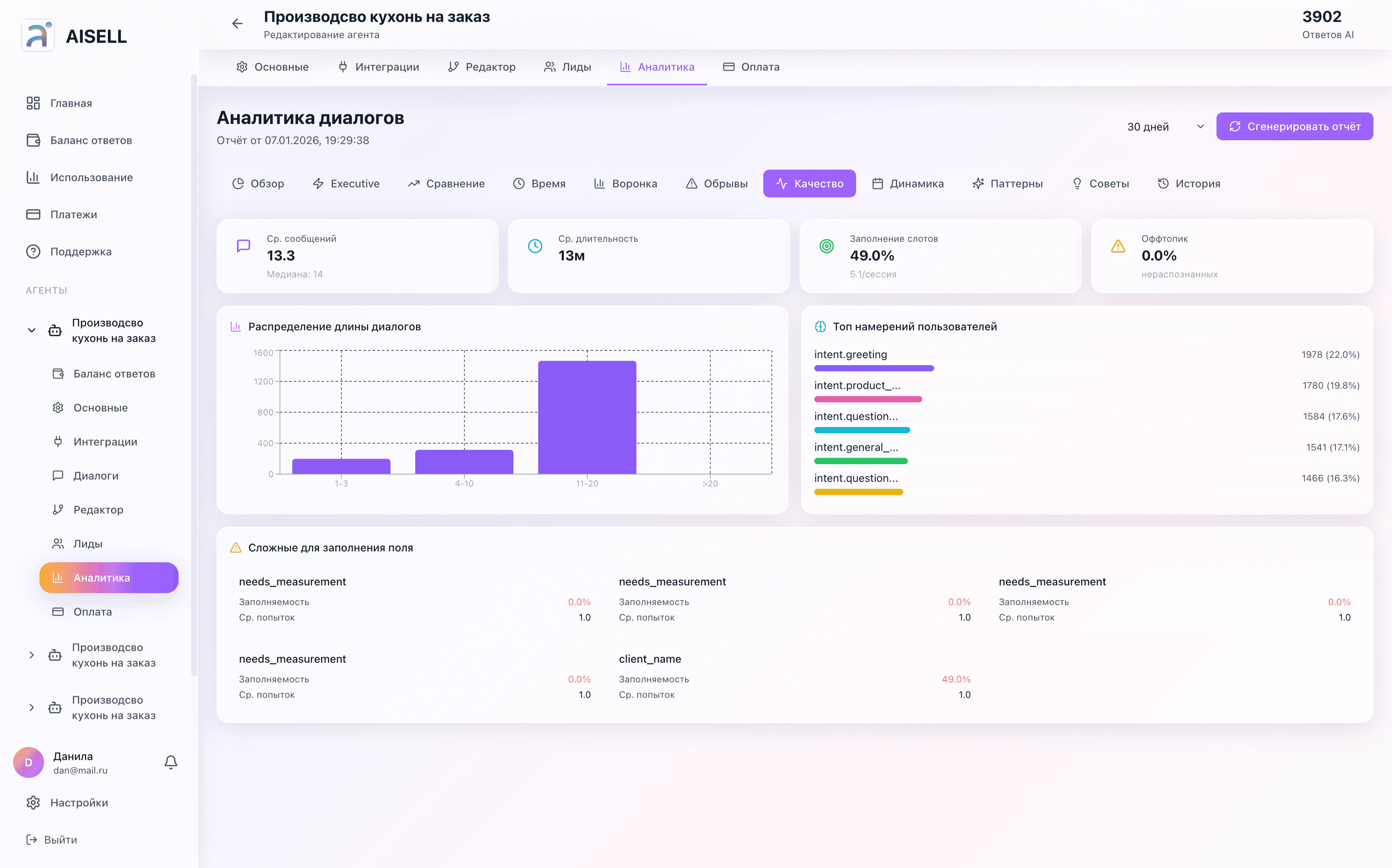Click the intent.greeting purple progress bar
This screenshot has height=868, width=1392.
click(873, 369)
